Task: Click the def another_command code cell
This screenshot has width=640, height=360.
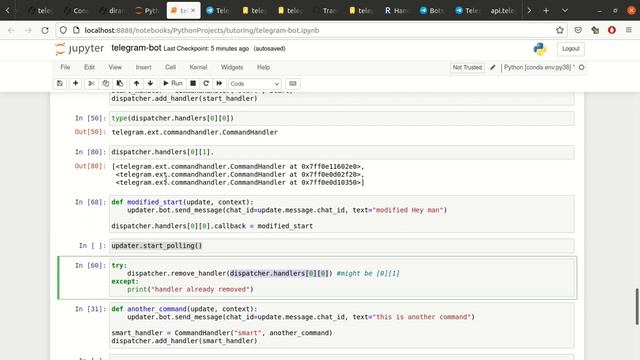Action: 342,325
